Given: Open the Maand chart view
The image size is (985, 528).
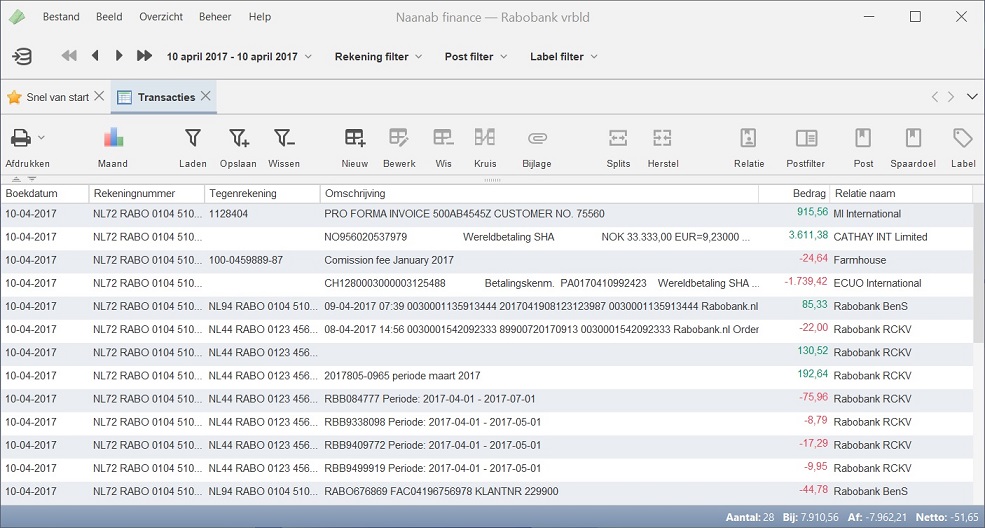Looking at the screenshot, I should pos(113,138).
